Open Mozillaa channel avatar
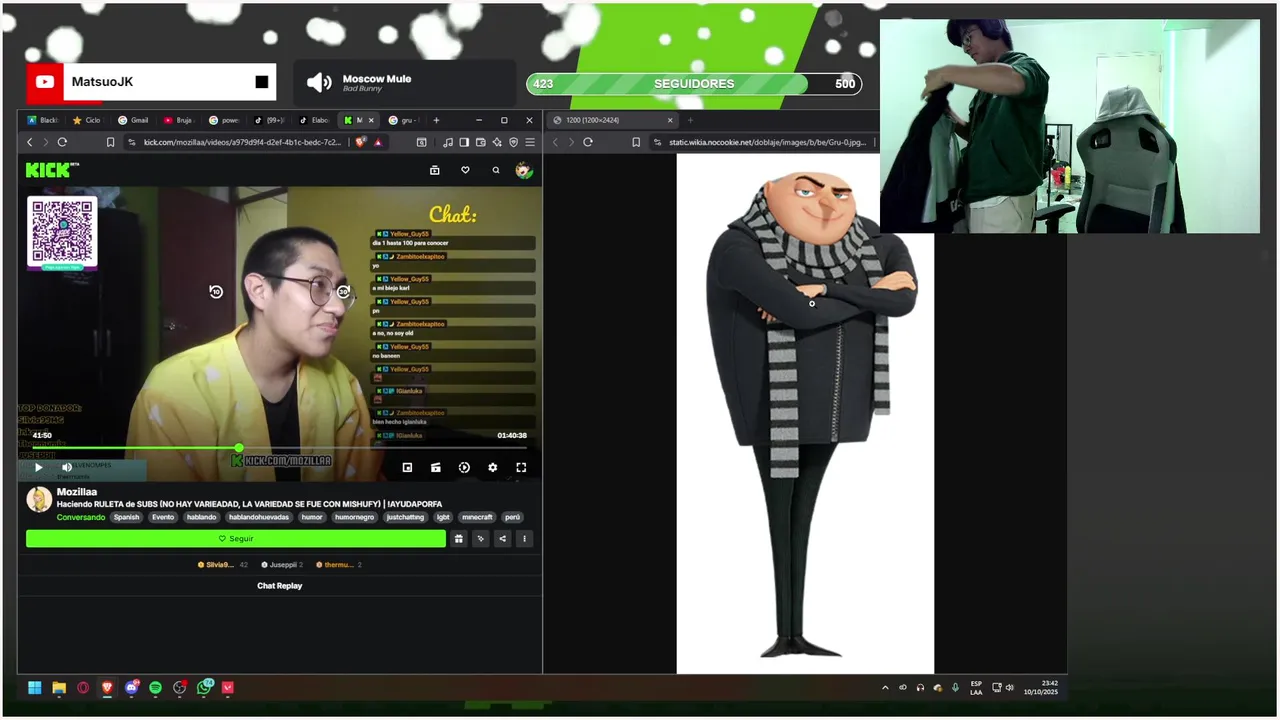This screenshot has height=720, width=1280. click(x=39, y=499)
